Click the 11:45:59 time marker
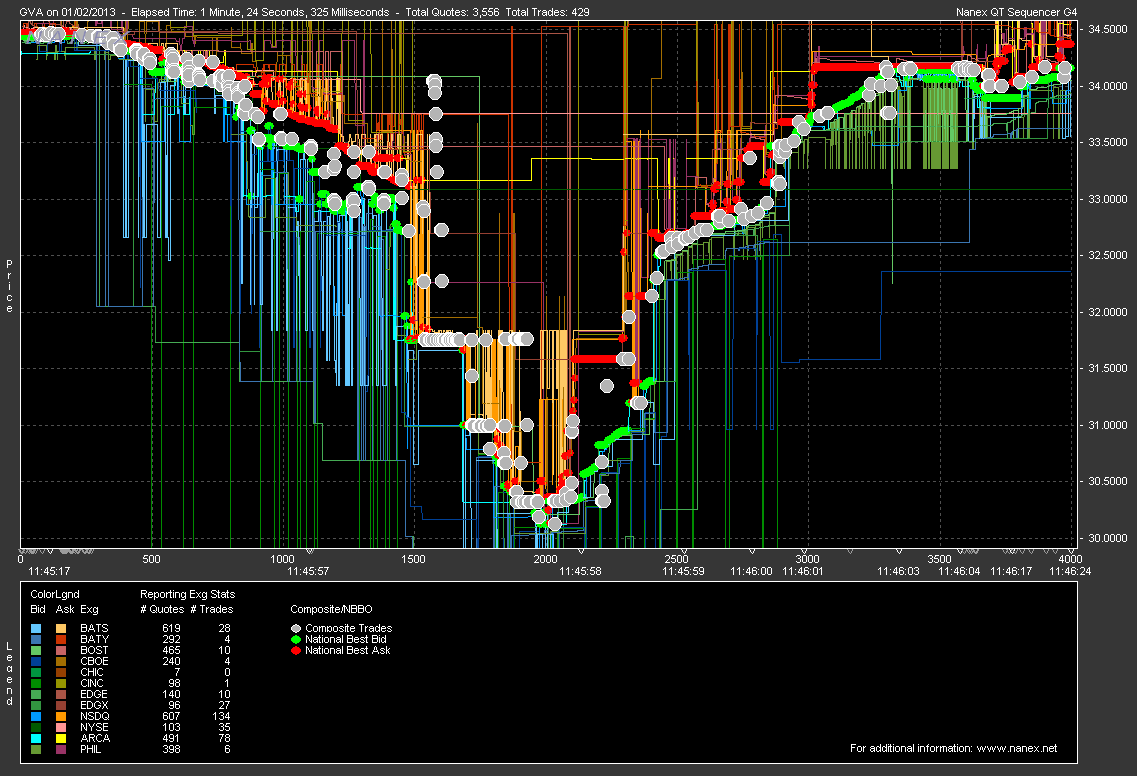The image size is (1137, 776). tap(683, 571)
